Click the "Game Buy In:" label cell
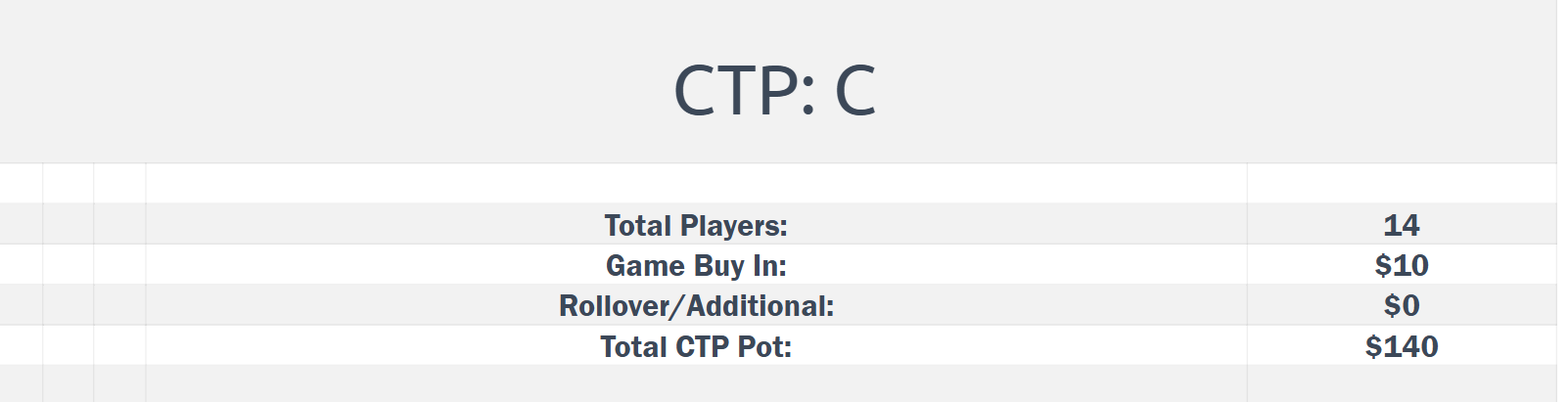 [x=695, y=265]
